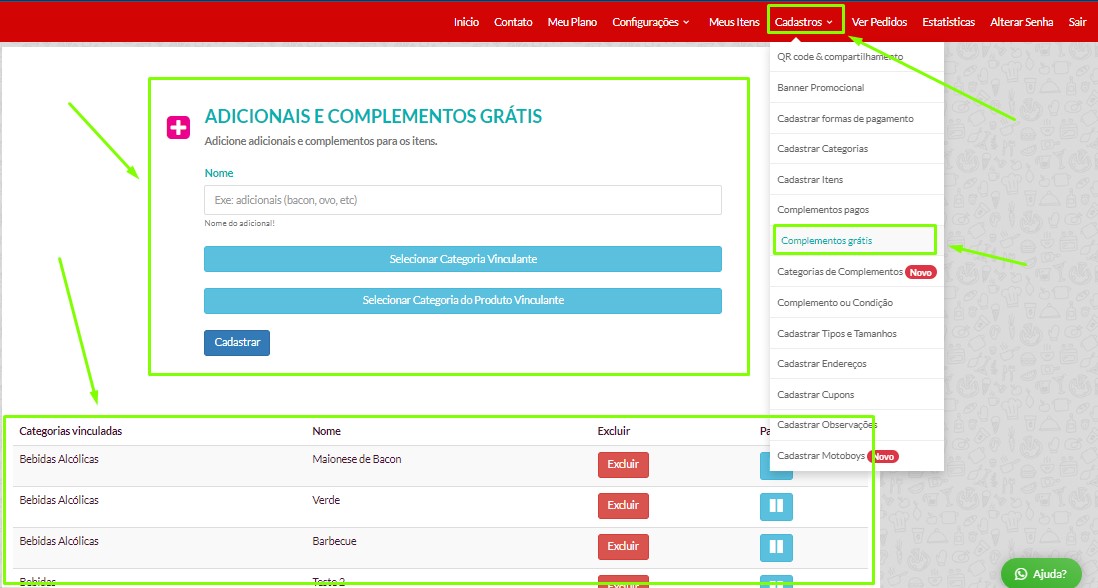Screen dimensions: 1098x588
Task: Open Categorias de Complementos menu item
Action: [839, 272]
